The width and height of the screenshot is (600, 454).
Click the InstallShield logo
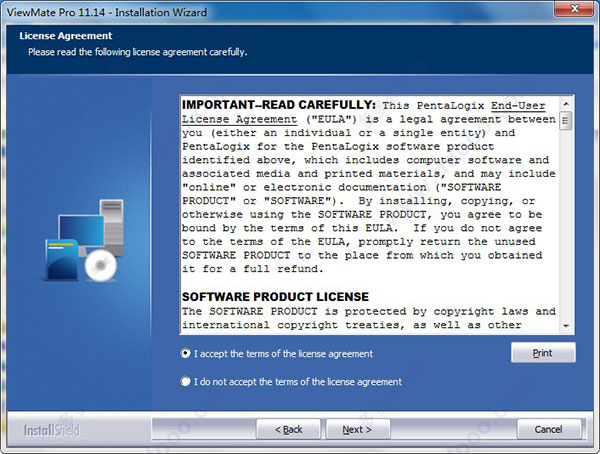(x=52, y=430)
